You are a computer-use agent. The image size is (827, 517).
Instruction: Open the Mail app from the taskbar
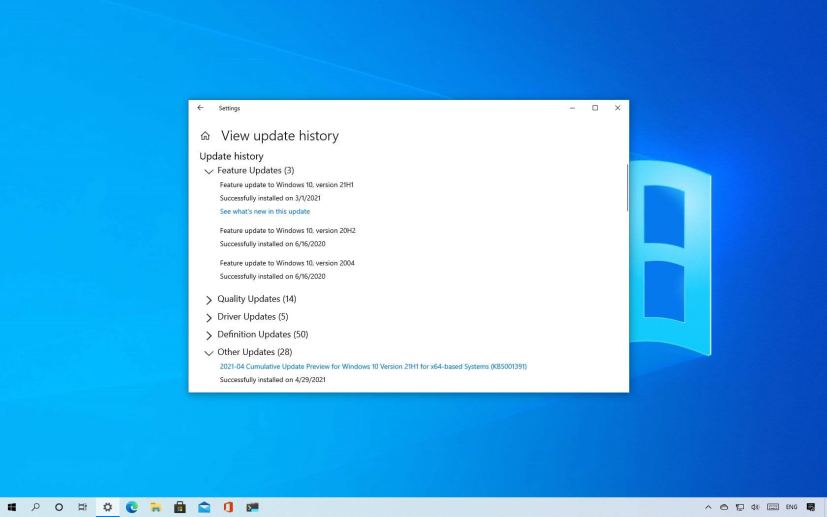coord(204,507)
